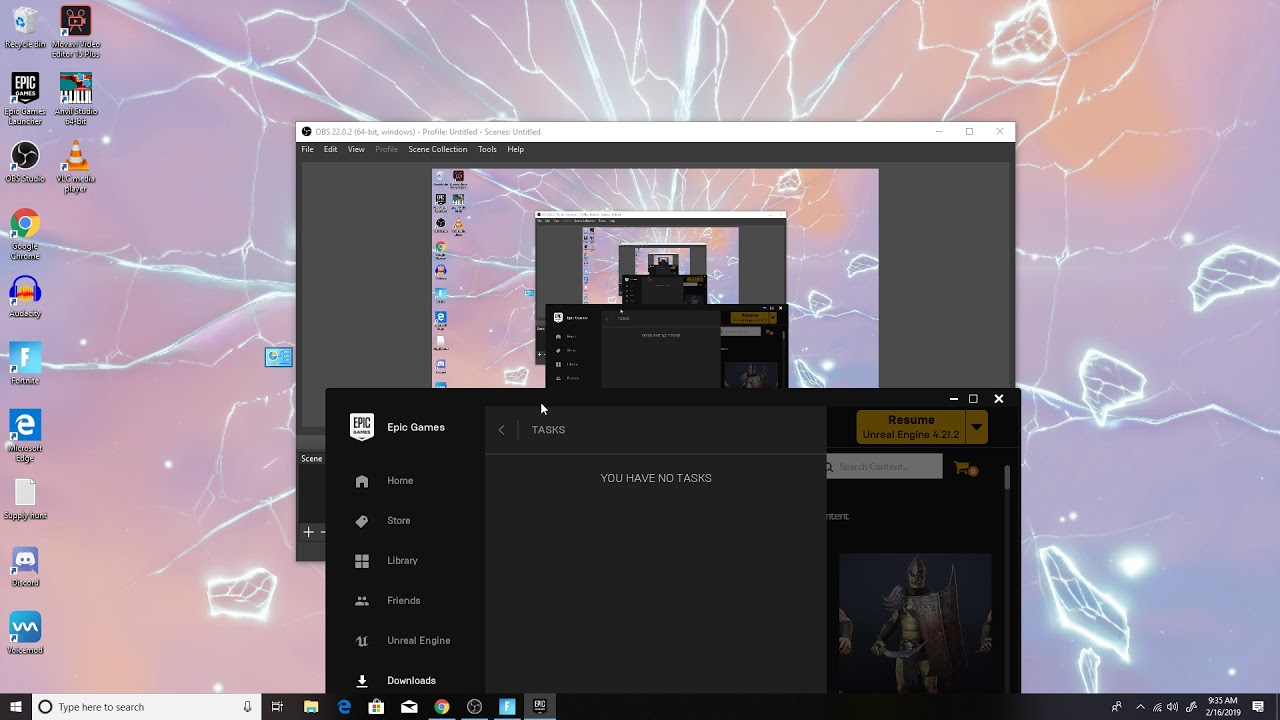Open the Windows Start menu
Screen dimensions: 1280x720
click(16, 707)
